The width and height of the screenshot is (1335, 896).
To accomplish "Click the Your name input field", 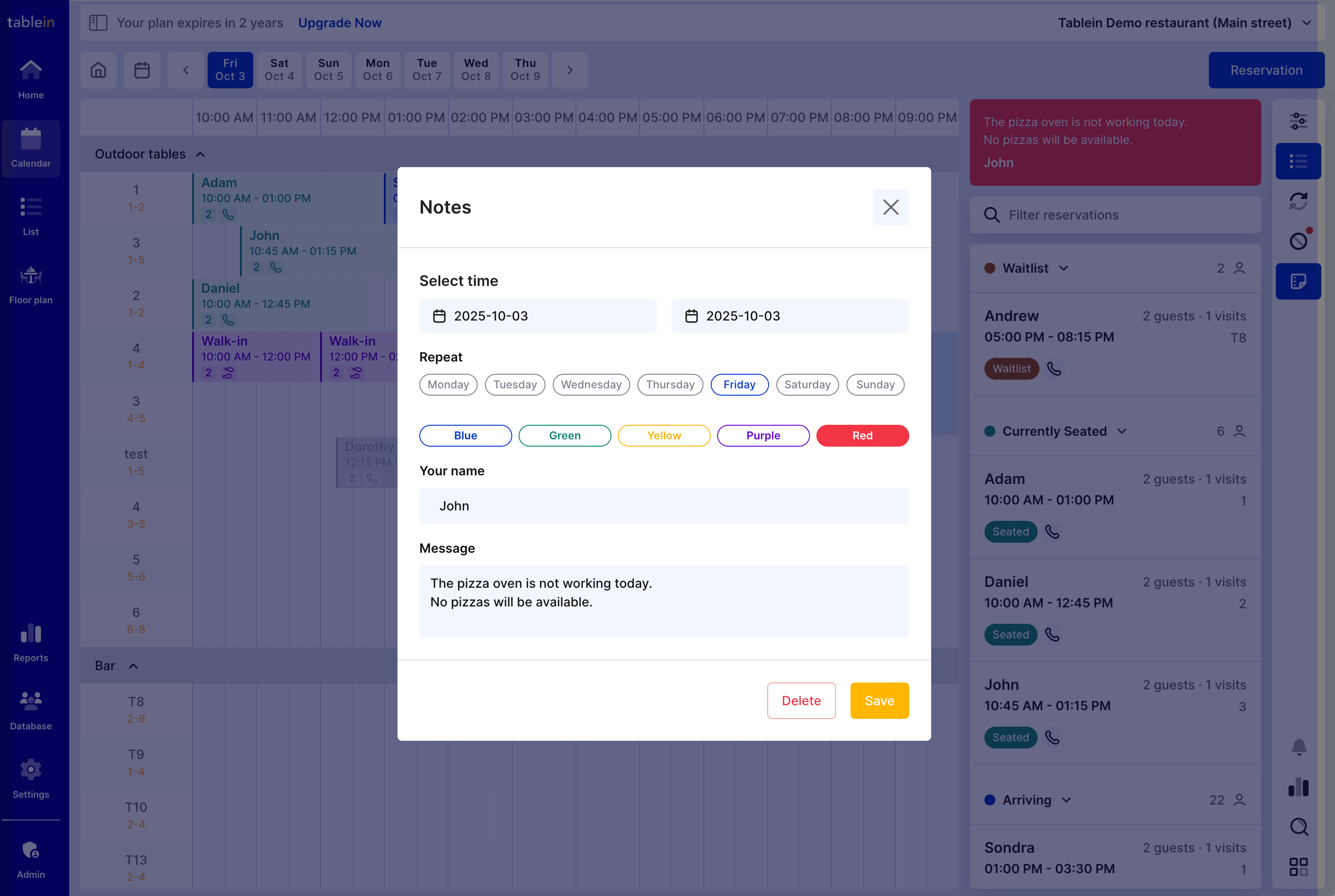I will pos(663,506).
